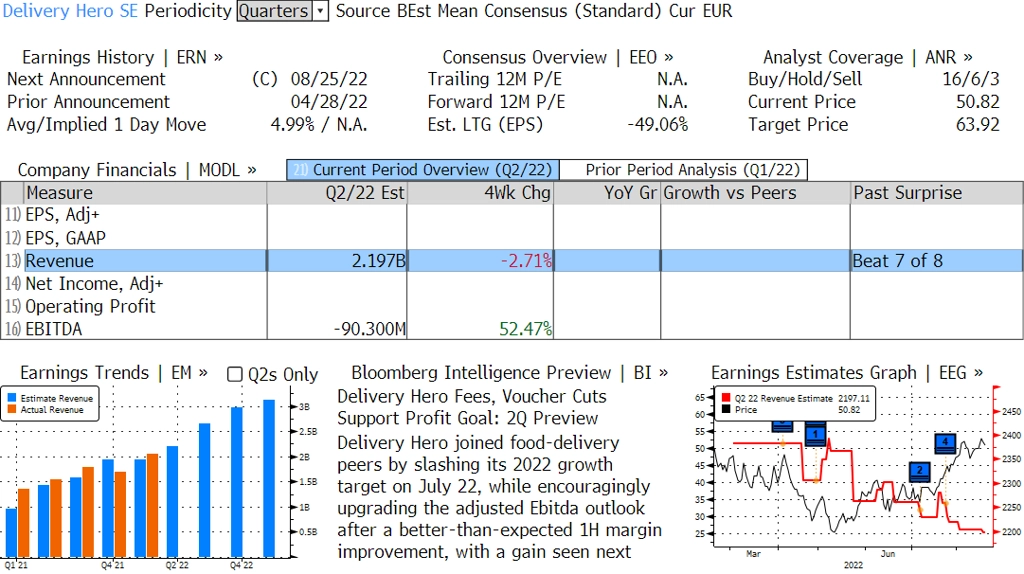Open Consensus Overview EEO link
This screenshot has width=1024, height=574.
pos(558,57)
